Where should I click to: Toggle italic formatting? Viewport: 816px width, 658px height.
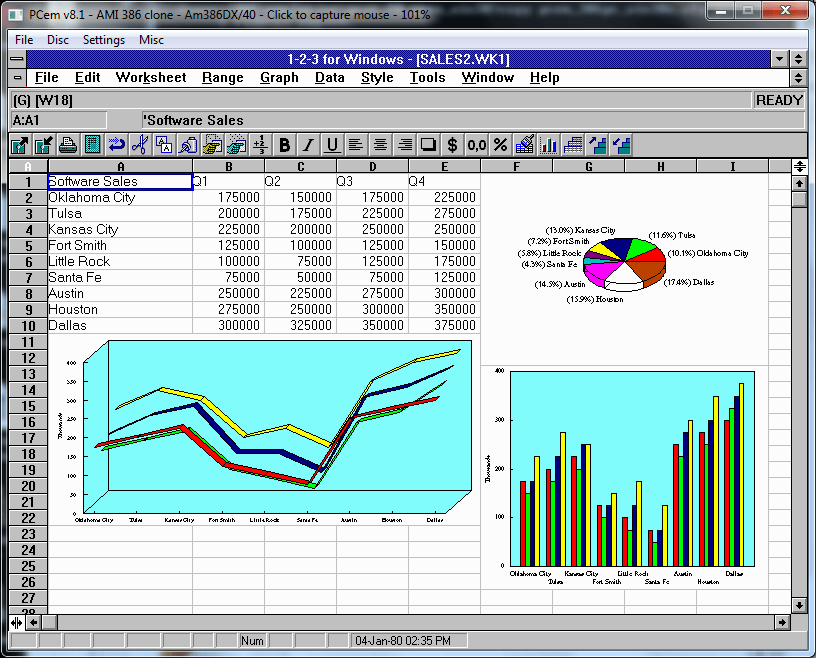[x=308, y=145]
